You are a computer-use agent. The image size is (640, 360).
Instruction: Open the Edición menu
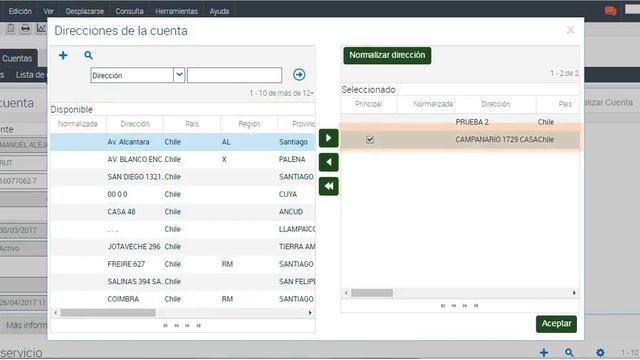20,11
